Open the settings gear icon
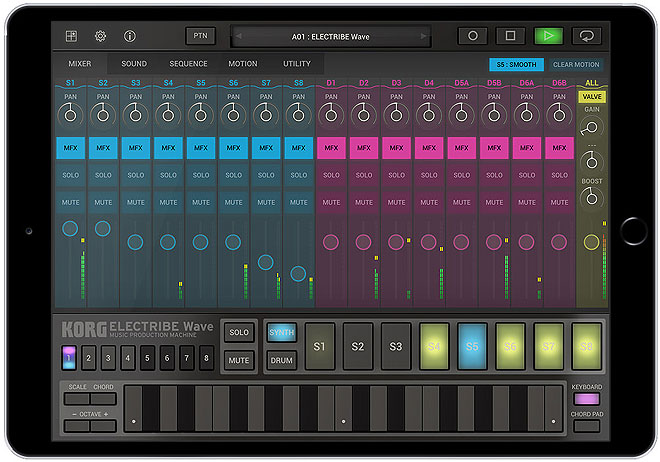 click(x=100, y=36)
